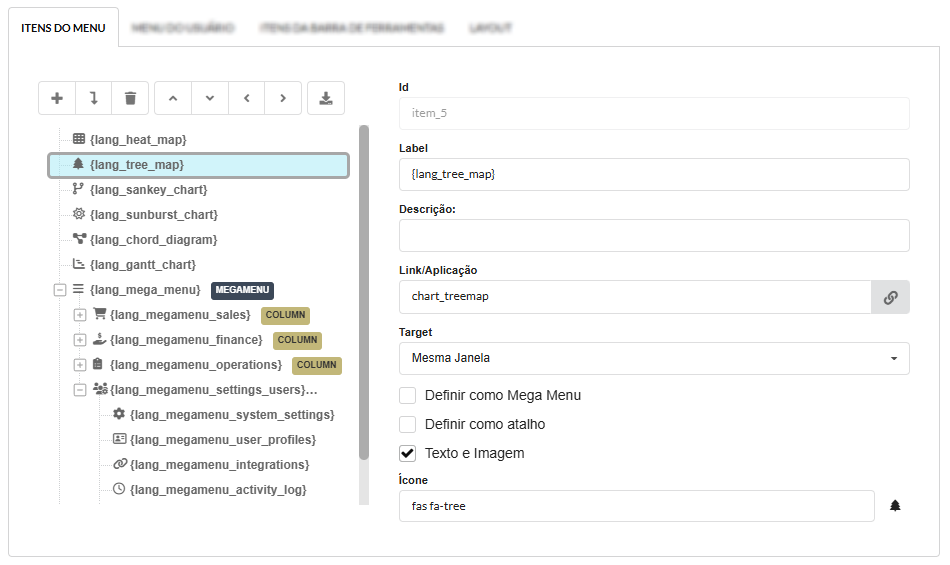Click the ID card icon of user_profiles

119,438
